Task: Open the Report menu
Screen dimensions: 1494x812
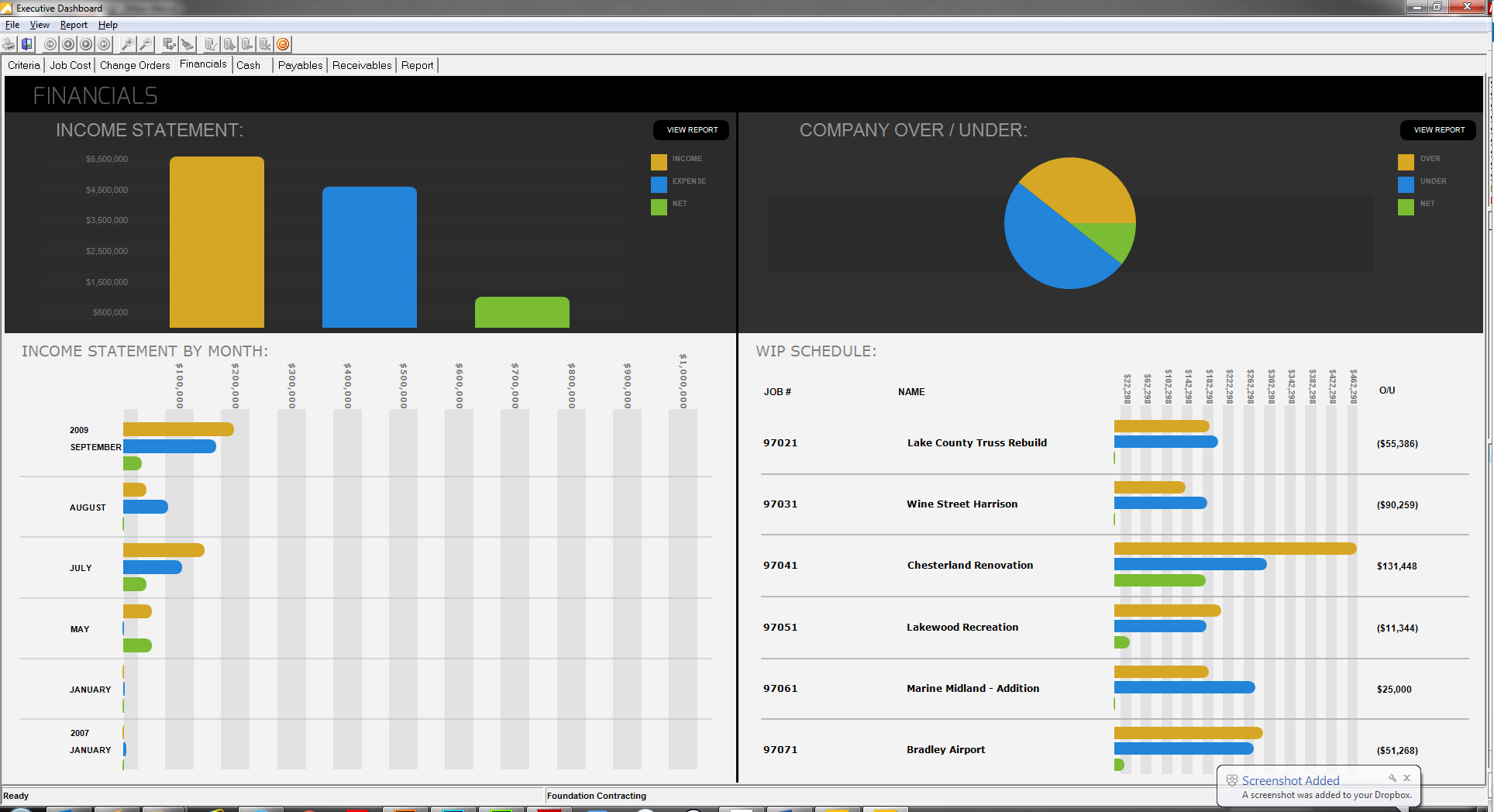Action: (74, 25)
